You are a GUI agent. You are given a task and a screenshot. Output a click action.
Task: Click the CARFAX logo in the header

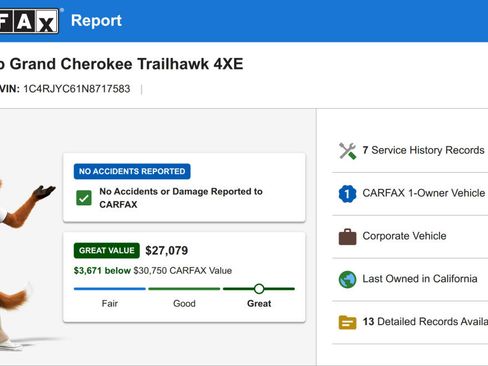(x=29, y=21)
